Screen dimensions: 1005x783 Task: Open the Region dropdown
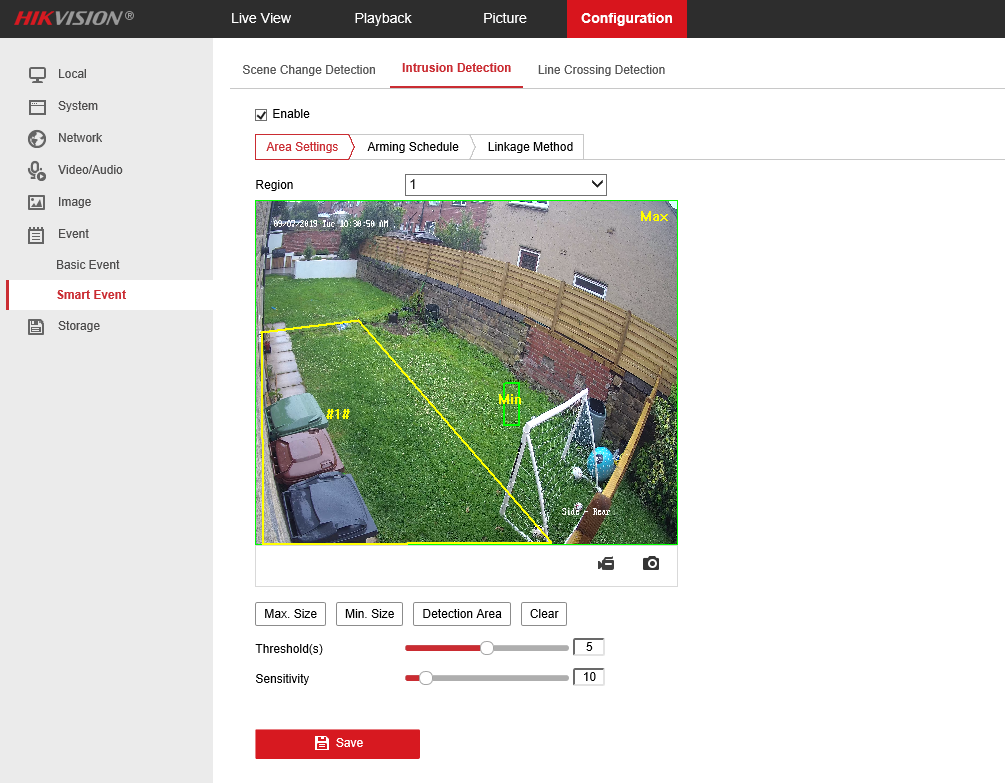[505, 185]
